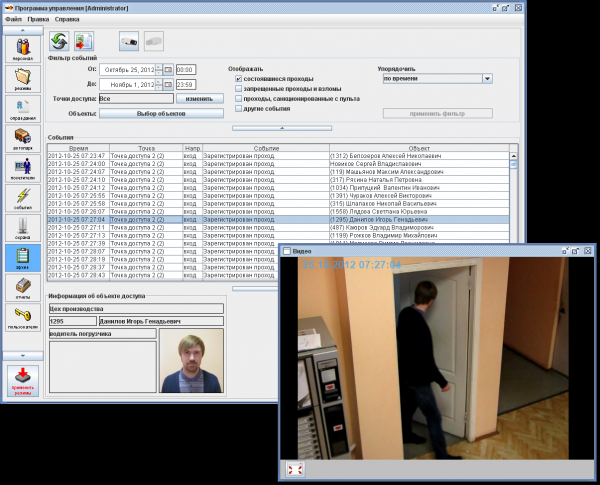Open the Справка menu
600x485 pixels.
click(67, 19)
